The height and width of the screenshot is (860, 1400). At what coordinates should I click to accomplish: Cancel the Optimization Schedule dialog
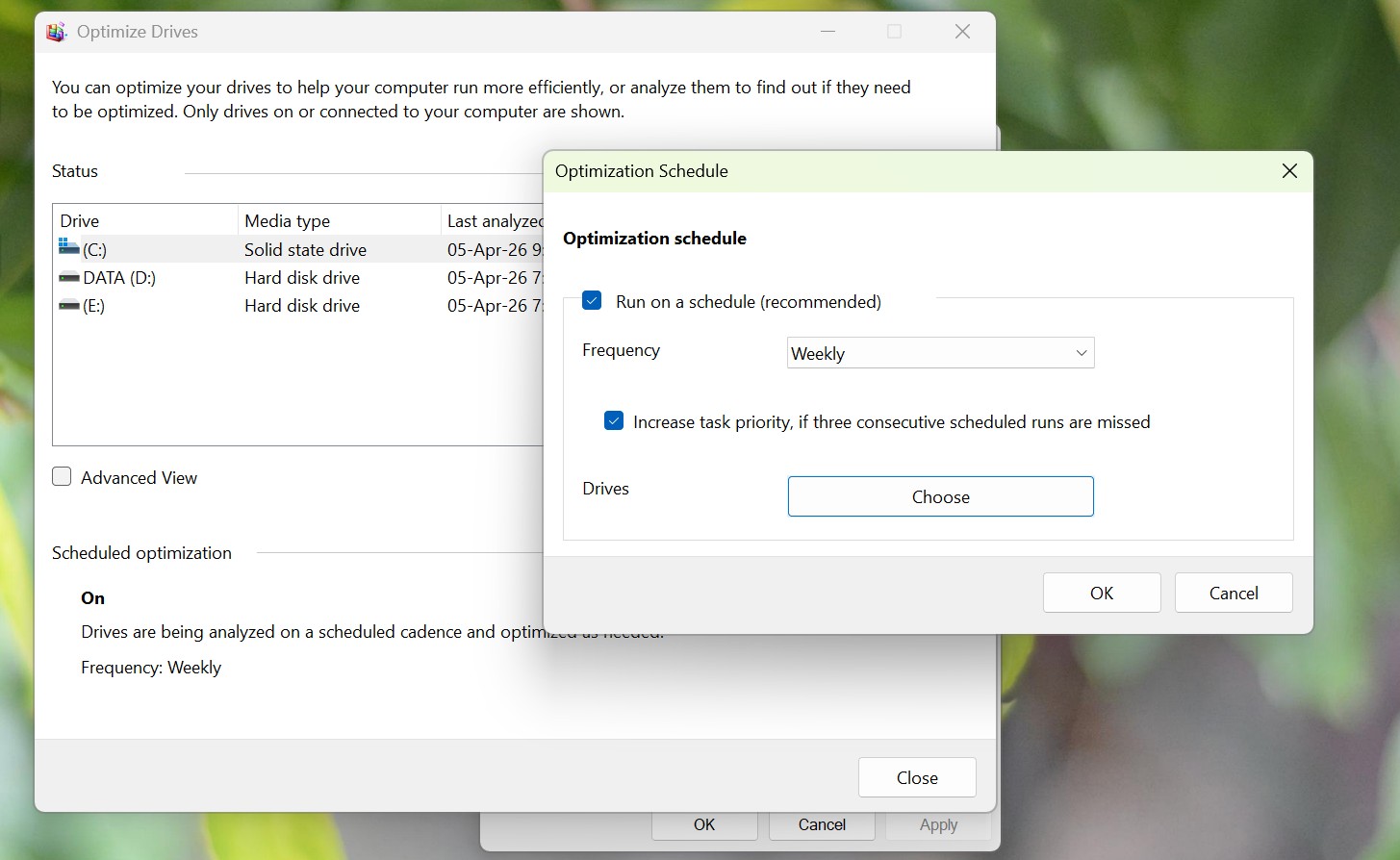pyautogui.click(x=1233, y=593)
